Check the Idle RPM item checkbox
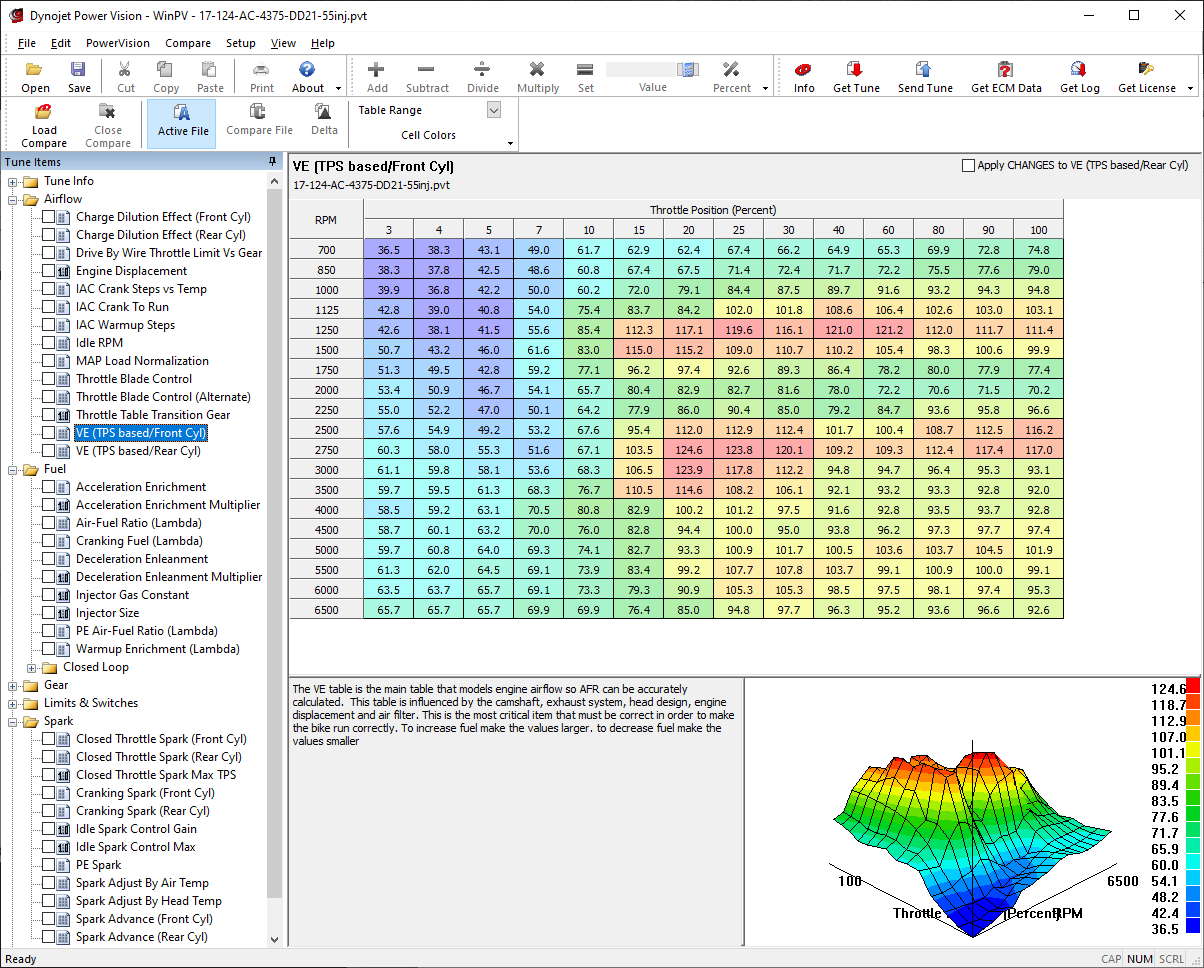Image resolution: width=1204 pixels, height=968 pixels. point(49,343)
